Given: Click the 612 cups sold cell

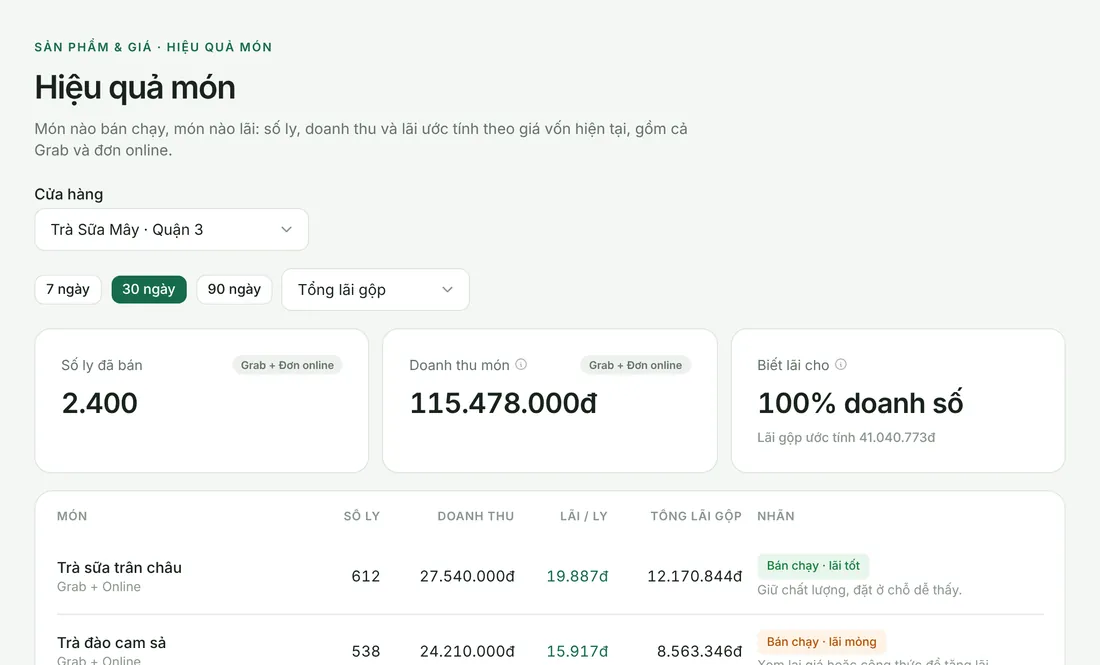Looking at the screenshot, I should pos(365,577).
